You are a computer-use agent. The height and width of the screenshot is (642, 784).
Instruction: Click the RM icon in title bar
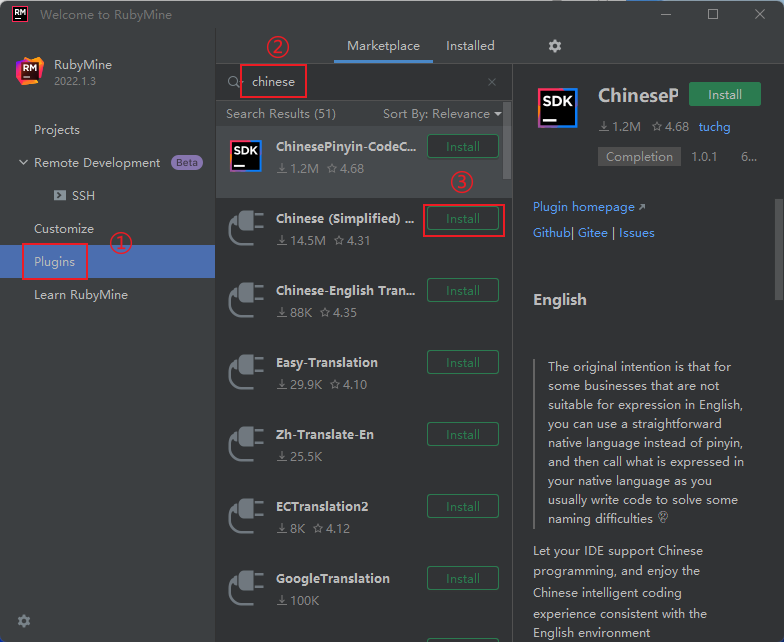coord(20,14)
